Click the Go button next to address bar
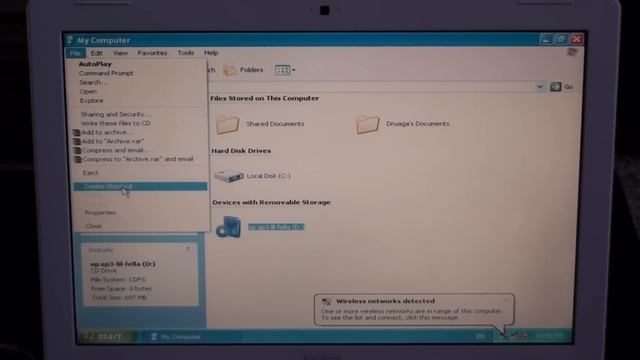640x360 pixels. pos(562,87)
